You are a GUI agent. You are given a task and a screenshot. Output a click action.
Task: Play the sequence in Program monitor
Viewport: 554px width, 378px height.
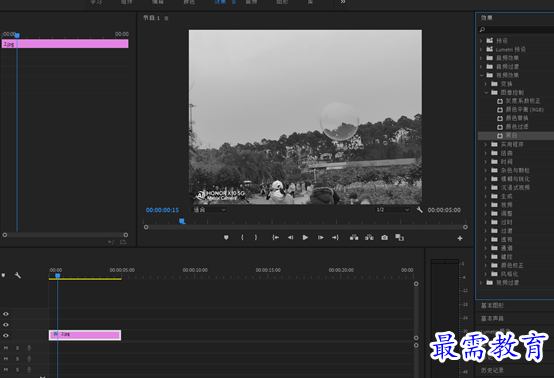click(x=305, y=238)
